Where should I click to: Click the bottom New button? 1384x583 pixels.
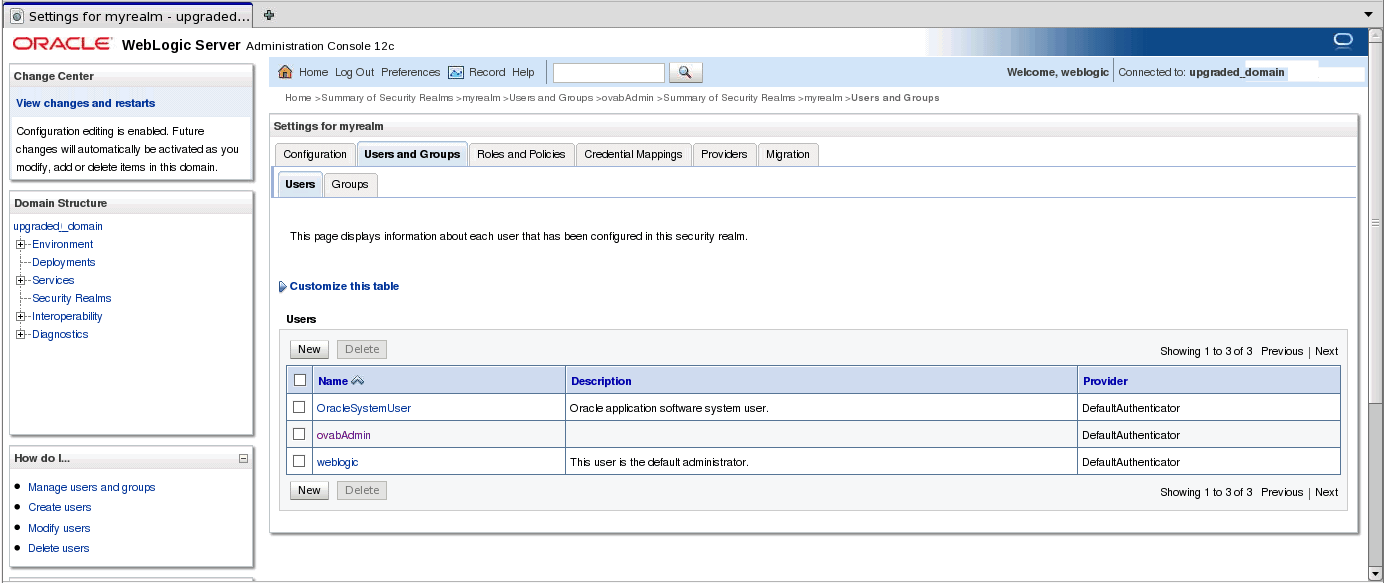309,490
